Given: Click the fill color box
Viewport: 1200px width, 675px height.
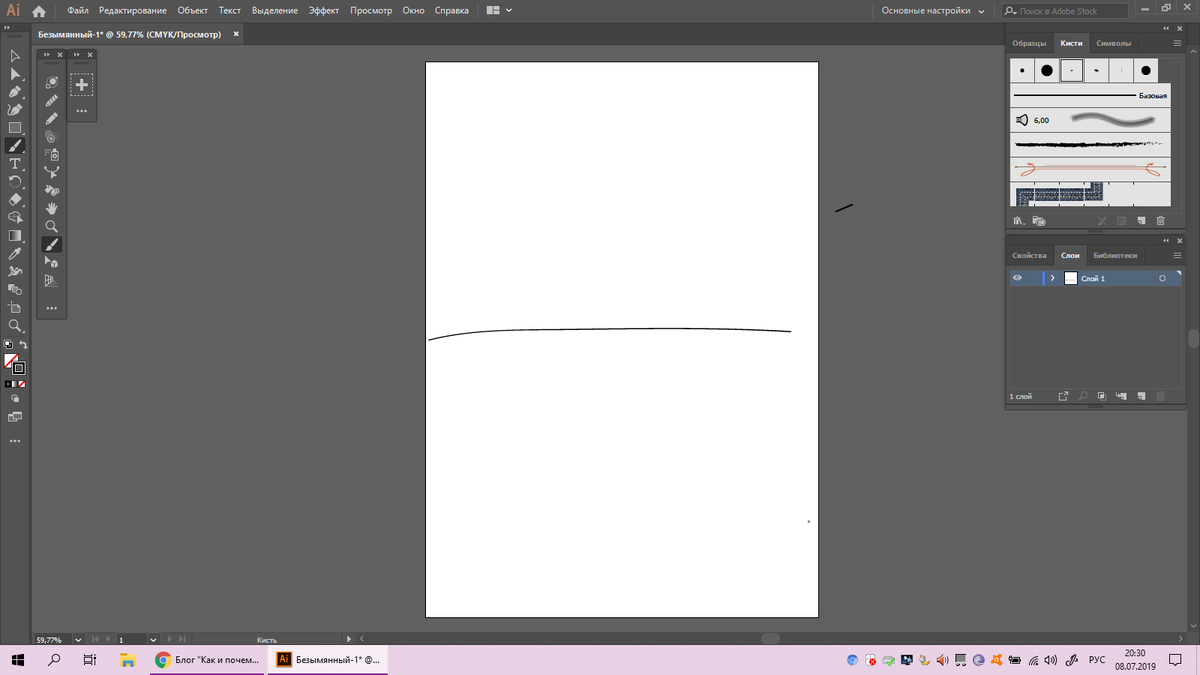Looking at the screenshot, I should click(11, 360).
